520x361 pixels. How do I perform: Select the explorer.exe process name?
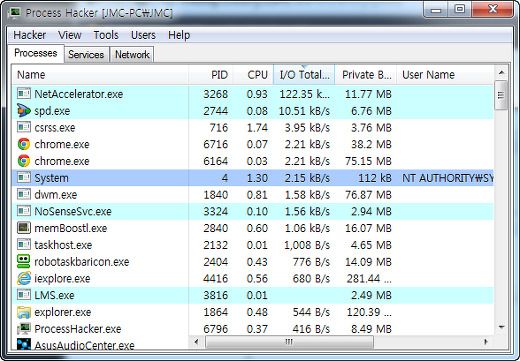(x=63, y=312)
